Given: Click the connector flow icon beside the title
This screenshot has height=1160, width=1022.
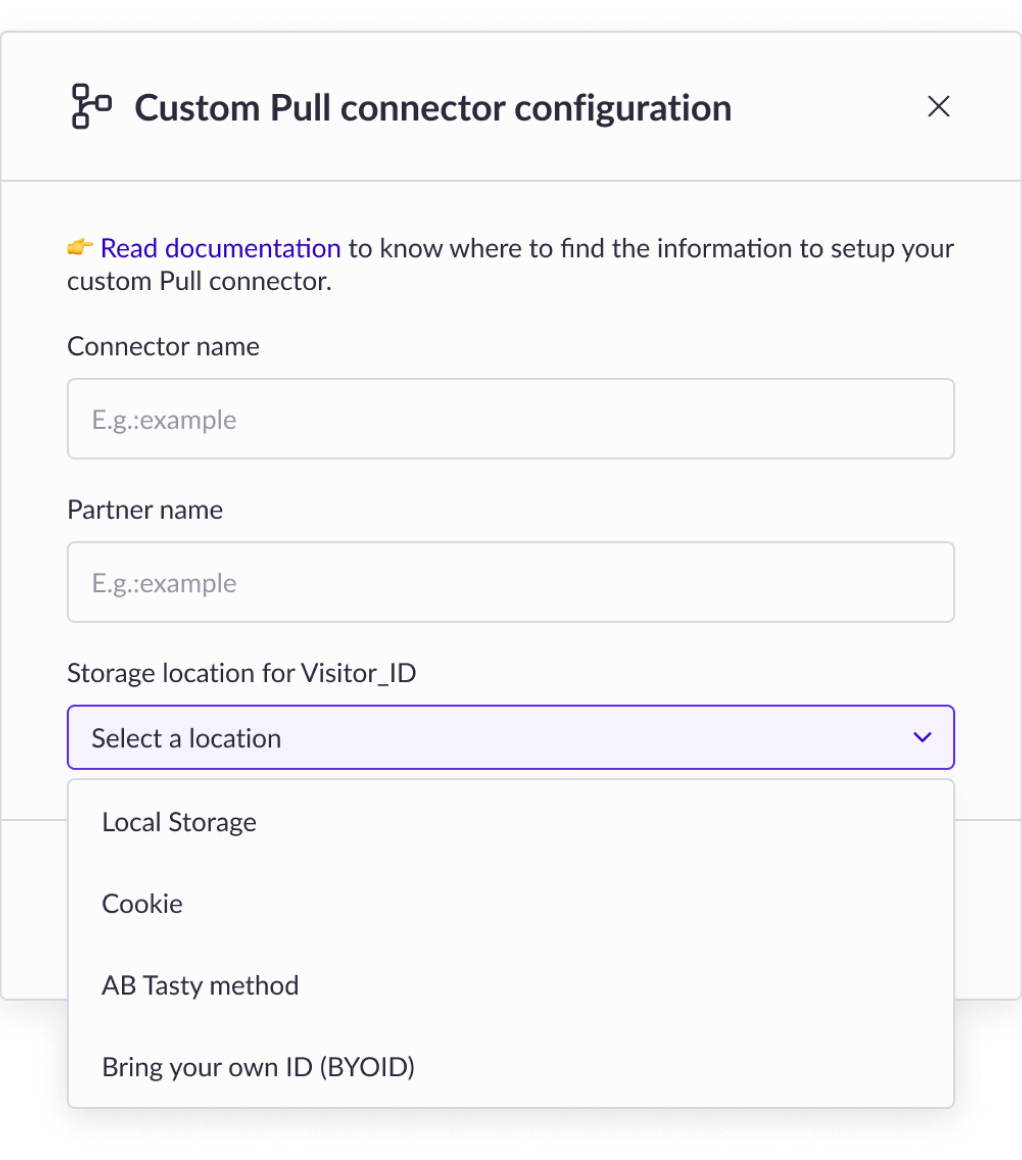Looking at the screenshot, I should (x=91, y=107).
